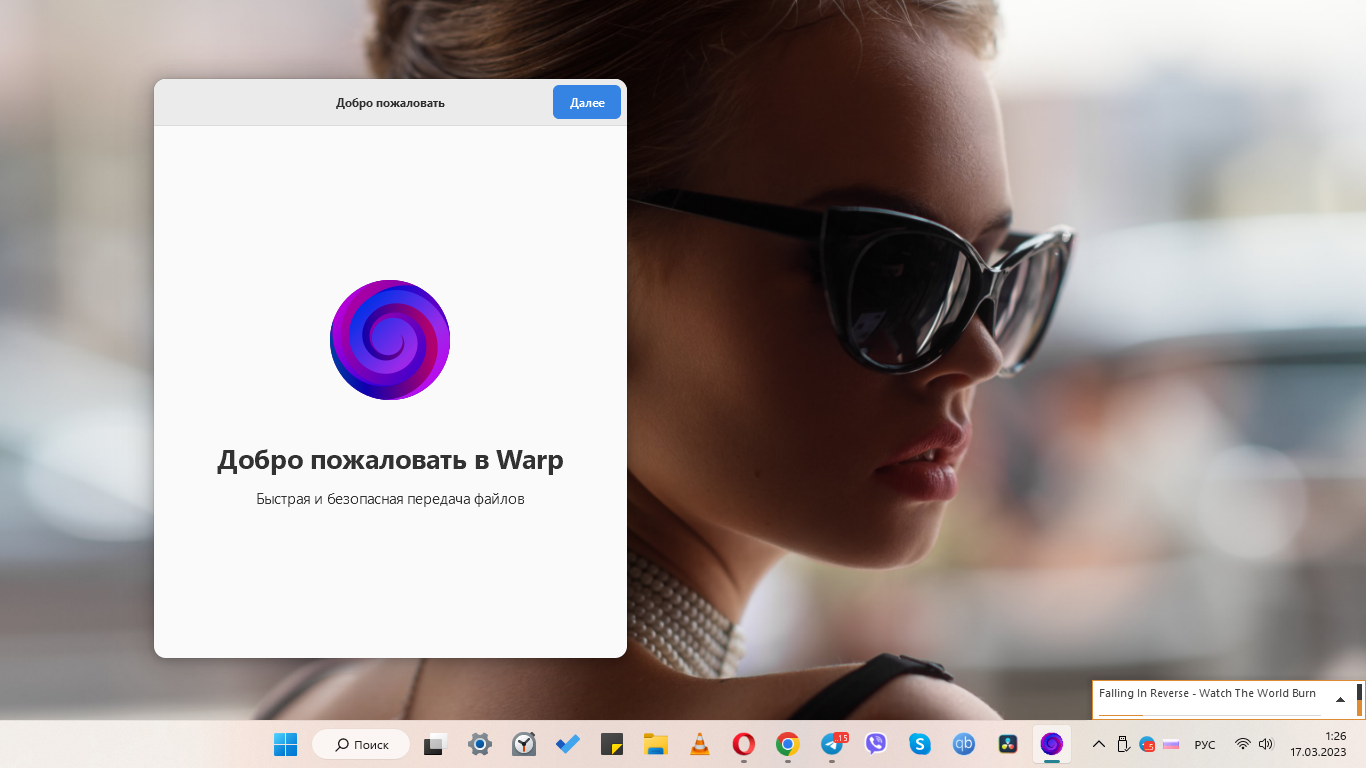
Task: Open Task View from the taskbar
Action: pos(435,744)
